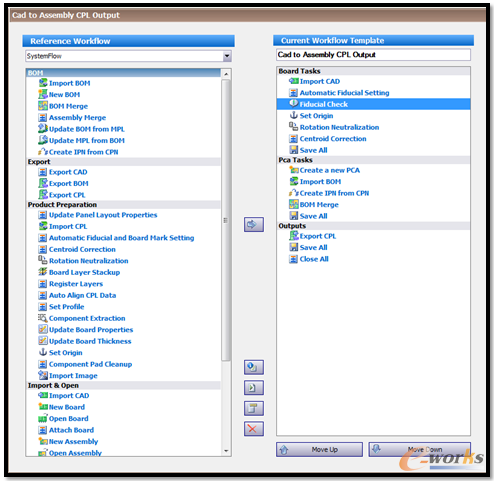The height and width of the screenshot is (481, 494).
Task: Click the Board Layer Stackup icon
Action: [x=43, y=272]
